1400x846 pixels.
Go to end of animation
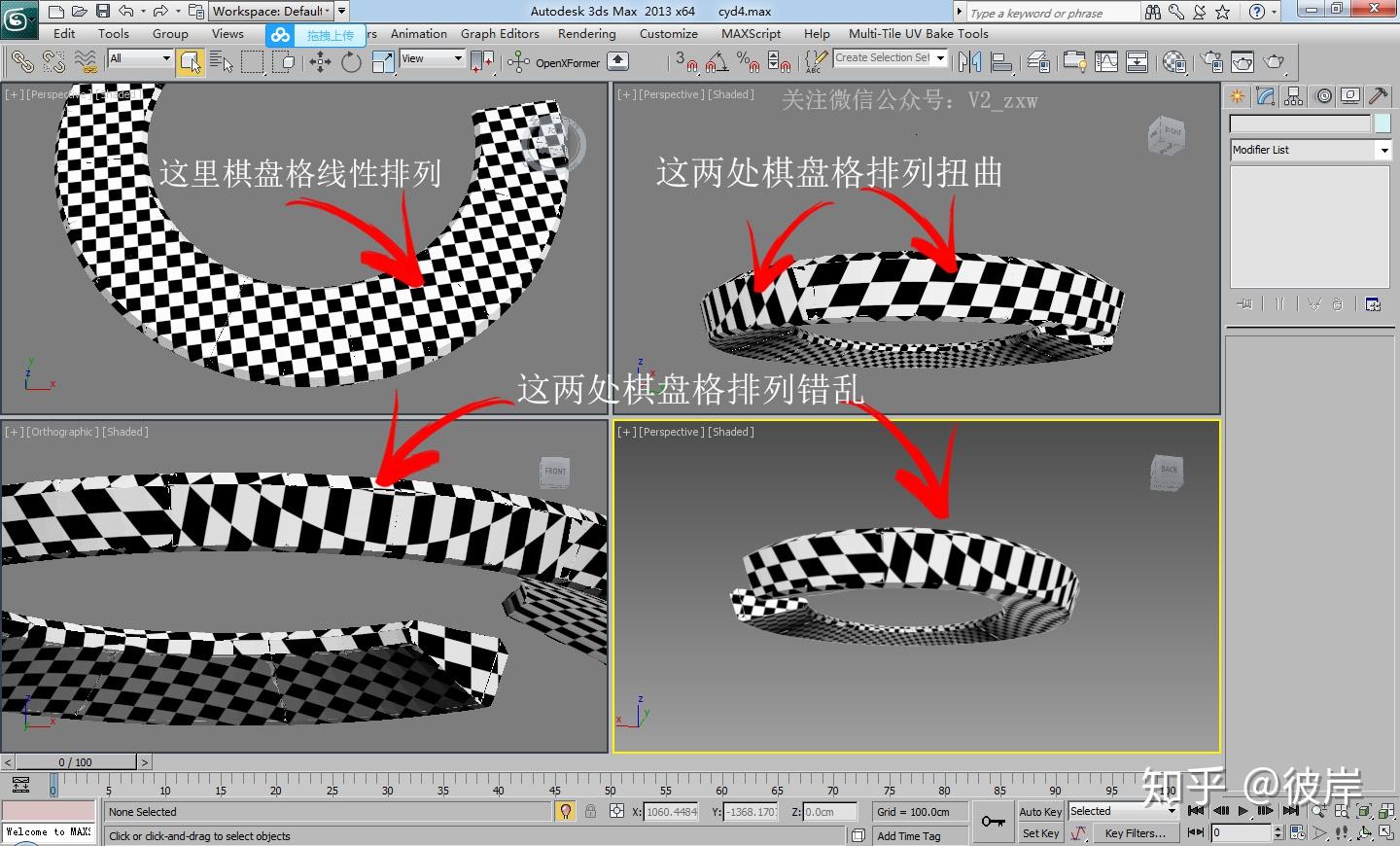pos(1290,810)
